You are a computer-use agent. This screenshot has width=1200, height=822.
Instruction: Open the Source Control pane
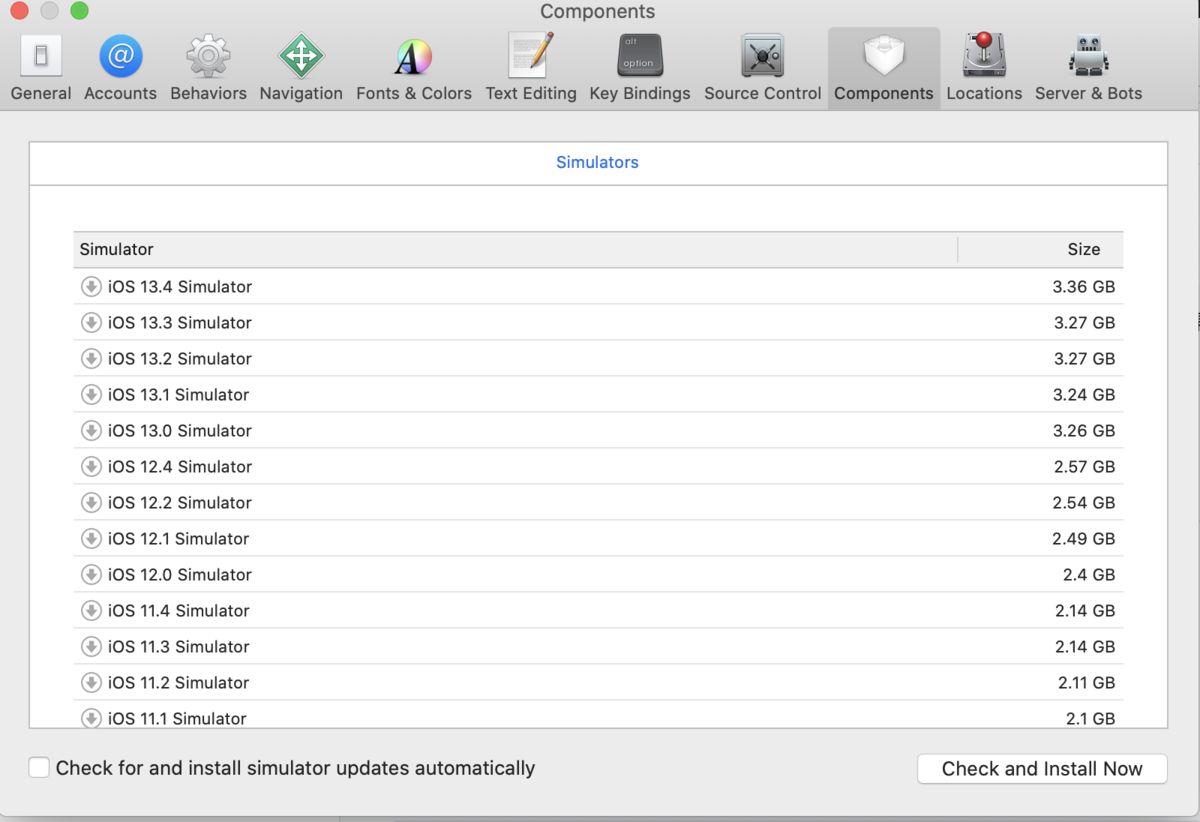pyautogui.click(x=763, y=67)
